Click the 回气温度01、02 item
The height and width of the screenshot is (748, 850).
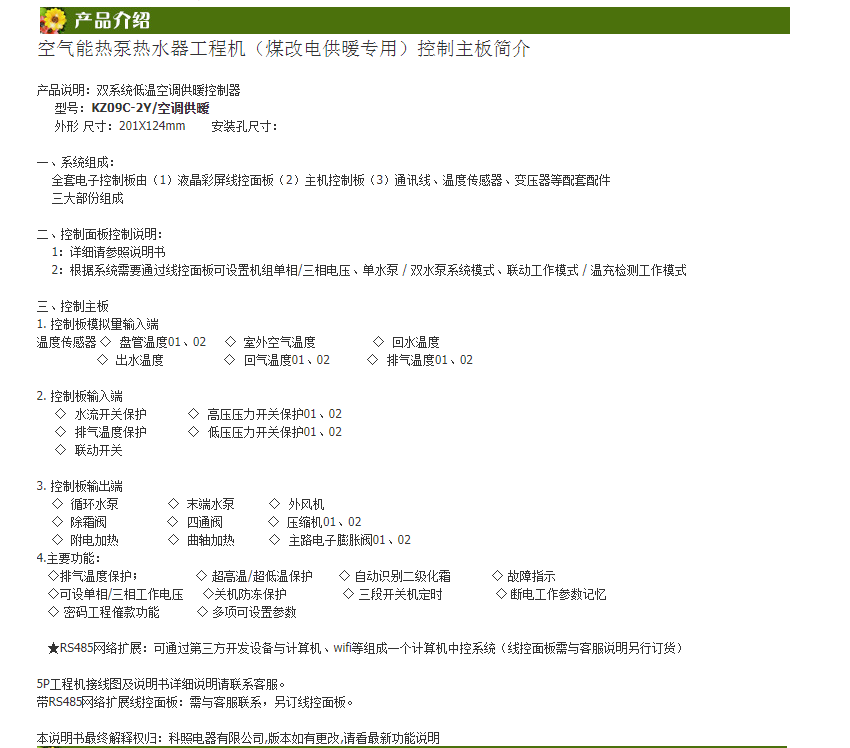287,360
